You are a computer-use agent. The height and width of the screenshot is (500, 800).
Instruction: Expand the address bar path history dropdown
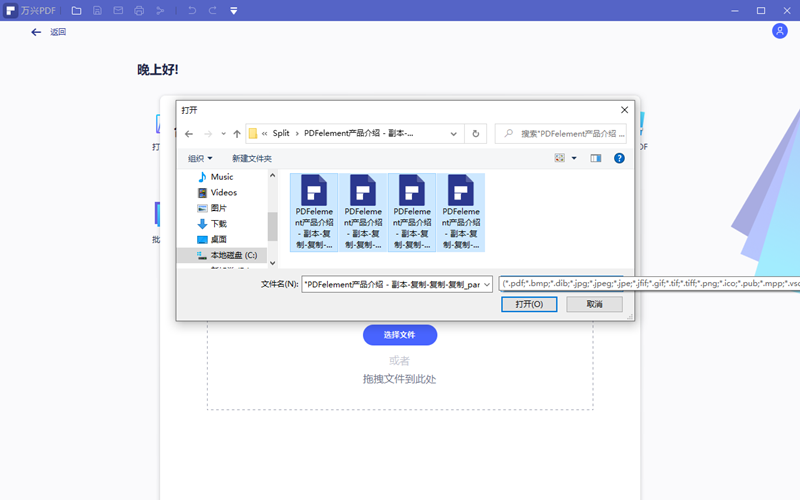point(454,133)
